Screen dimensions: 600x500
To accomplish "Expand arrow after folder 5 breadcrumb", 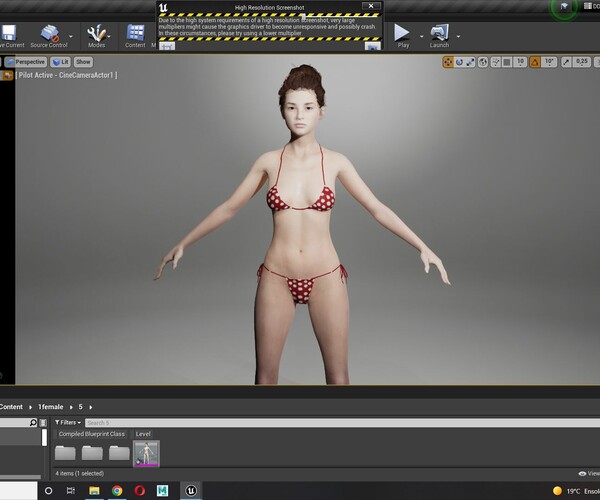I will [91, 407].
